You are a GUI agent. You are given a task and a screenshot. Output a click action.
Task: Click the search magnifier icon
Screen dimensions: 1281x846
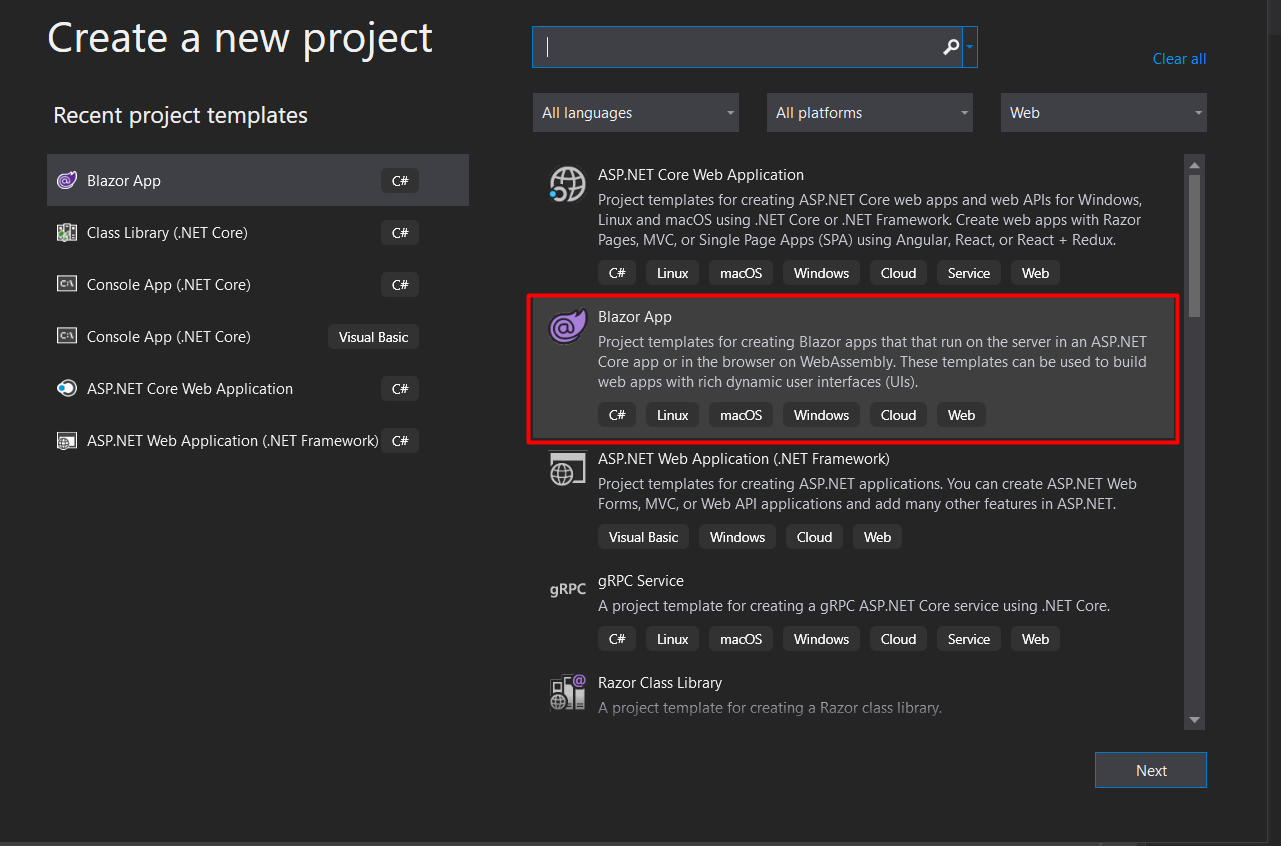(x=950, y=46)
